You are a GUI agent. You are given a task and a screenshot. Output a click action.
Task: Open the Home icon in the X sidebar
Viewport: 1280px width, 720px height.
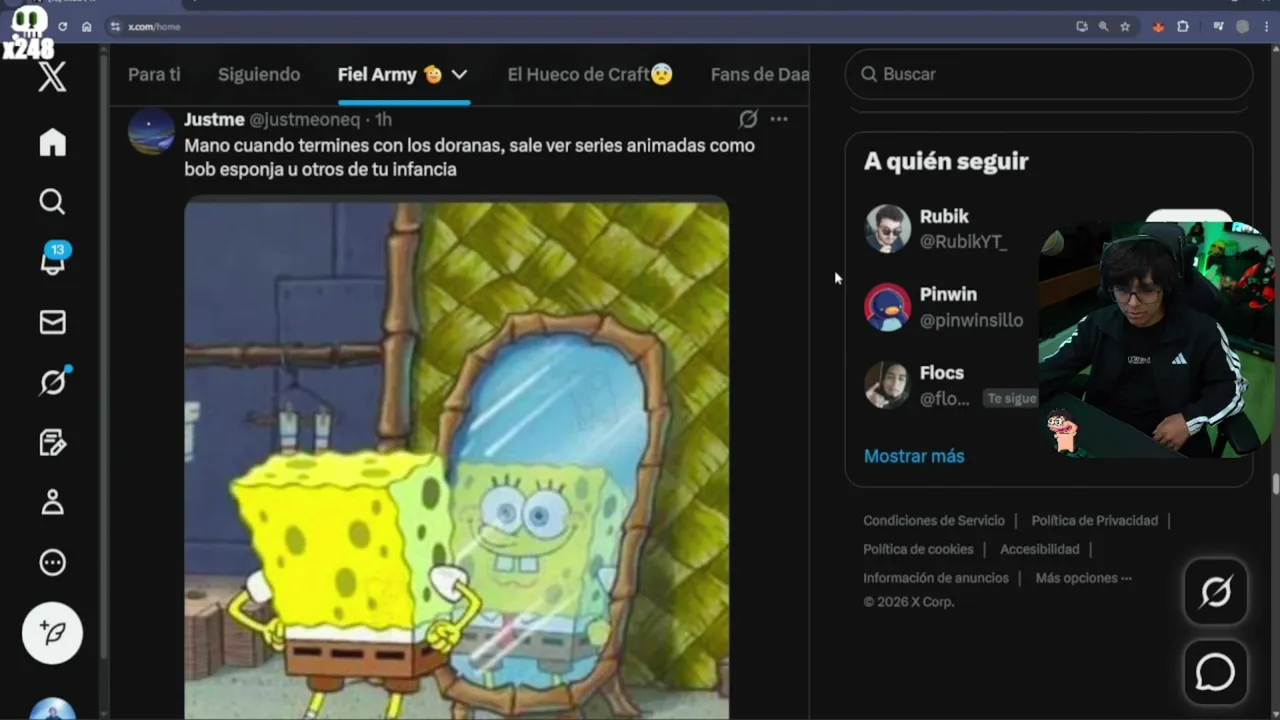pos(52,143)
